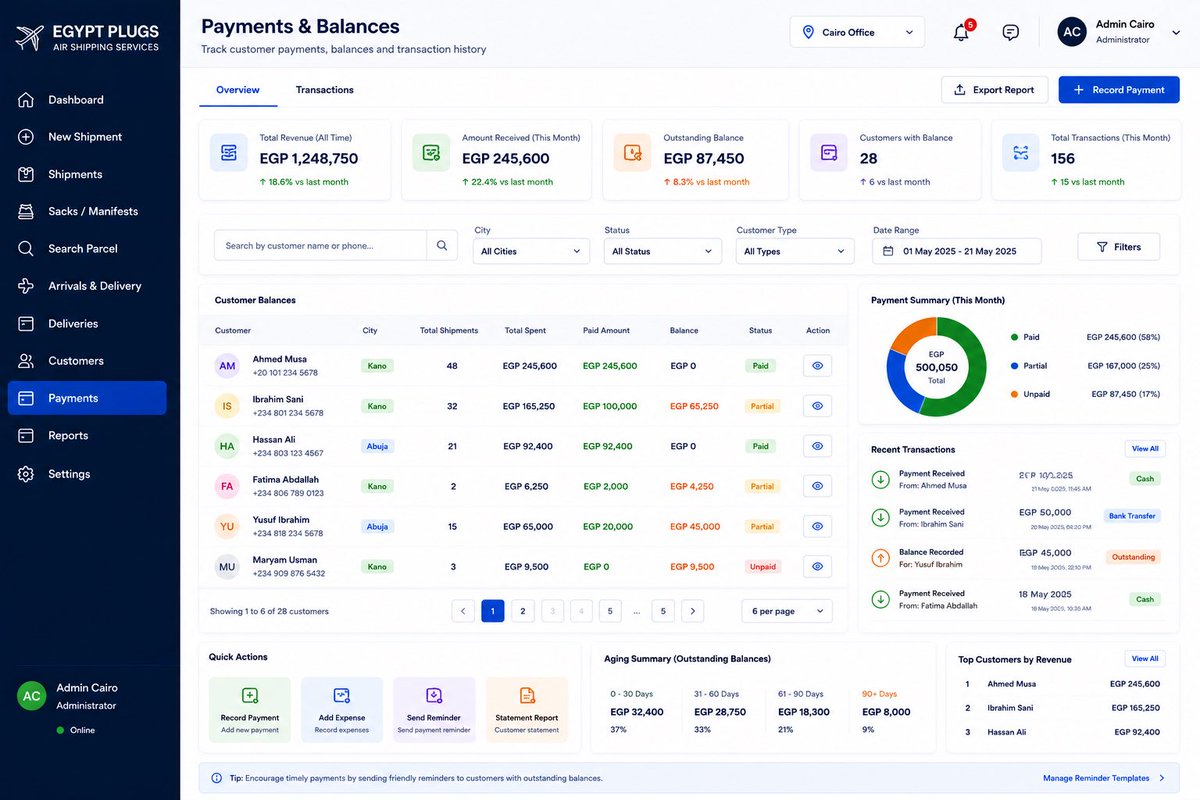Click Maryam Usman's Unpaid status badge
Viewport: 1200px width, 800px height.
(762, 566)
